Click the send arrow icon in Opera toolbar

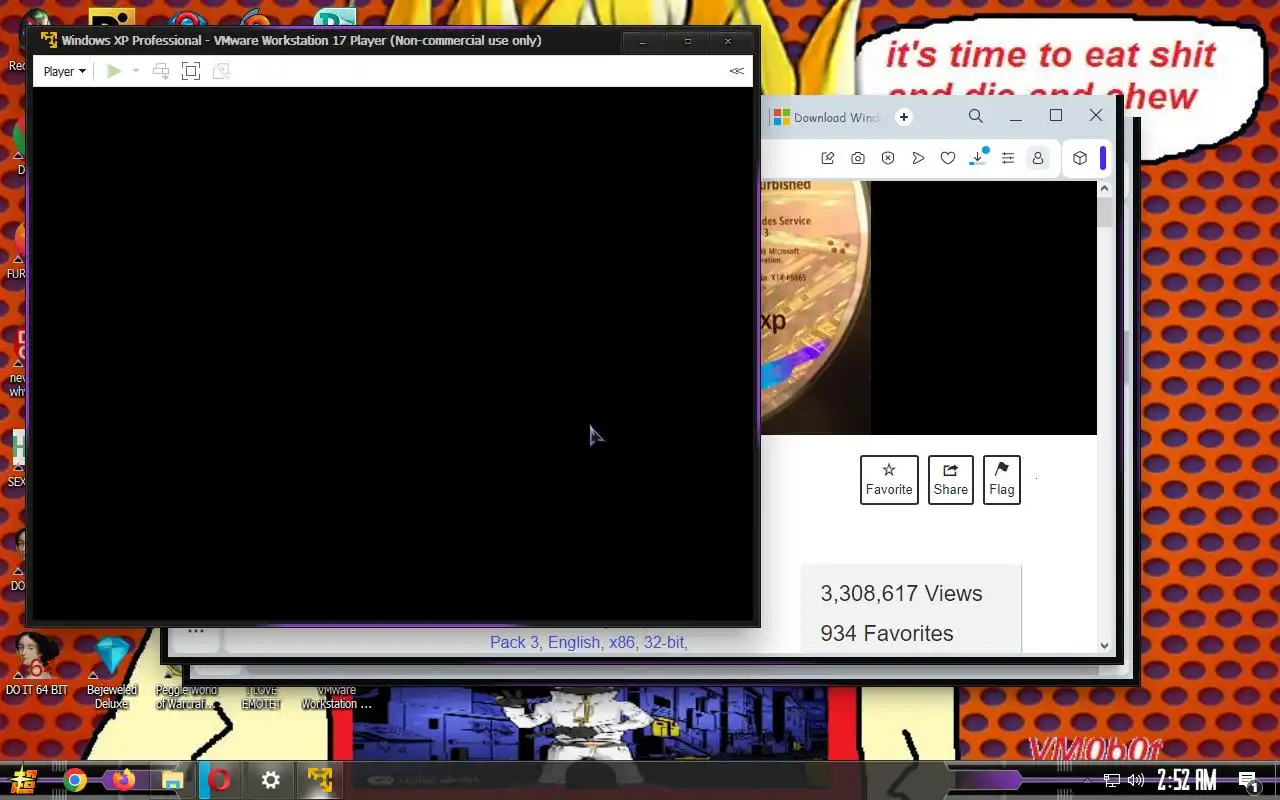tap(918, 158)
